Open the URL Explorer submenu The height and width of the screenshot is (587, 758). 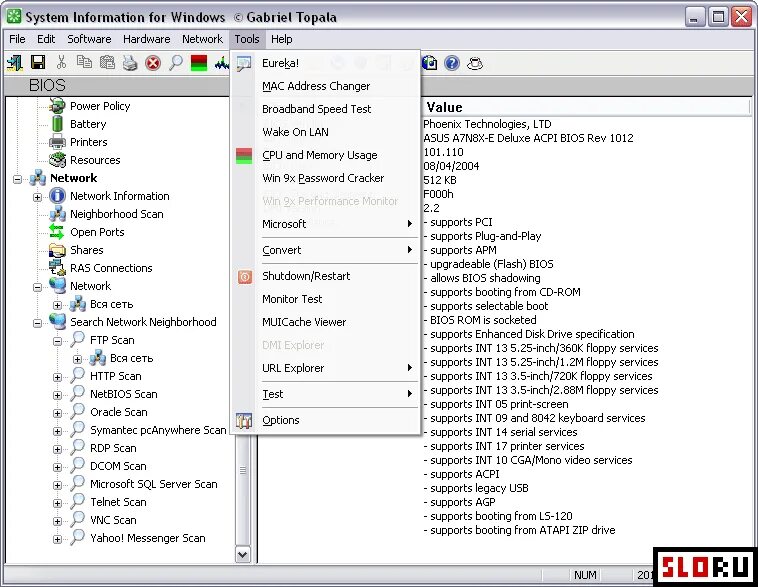pos(325,368)
